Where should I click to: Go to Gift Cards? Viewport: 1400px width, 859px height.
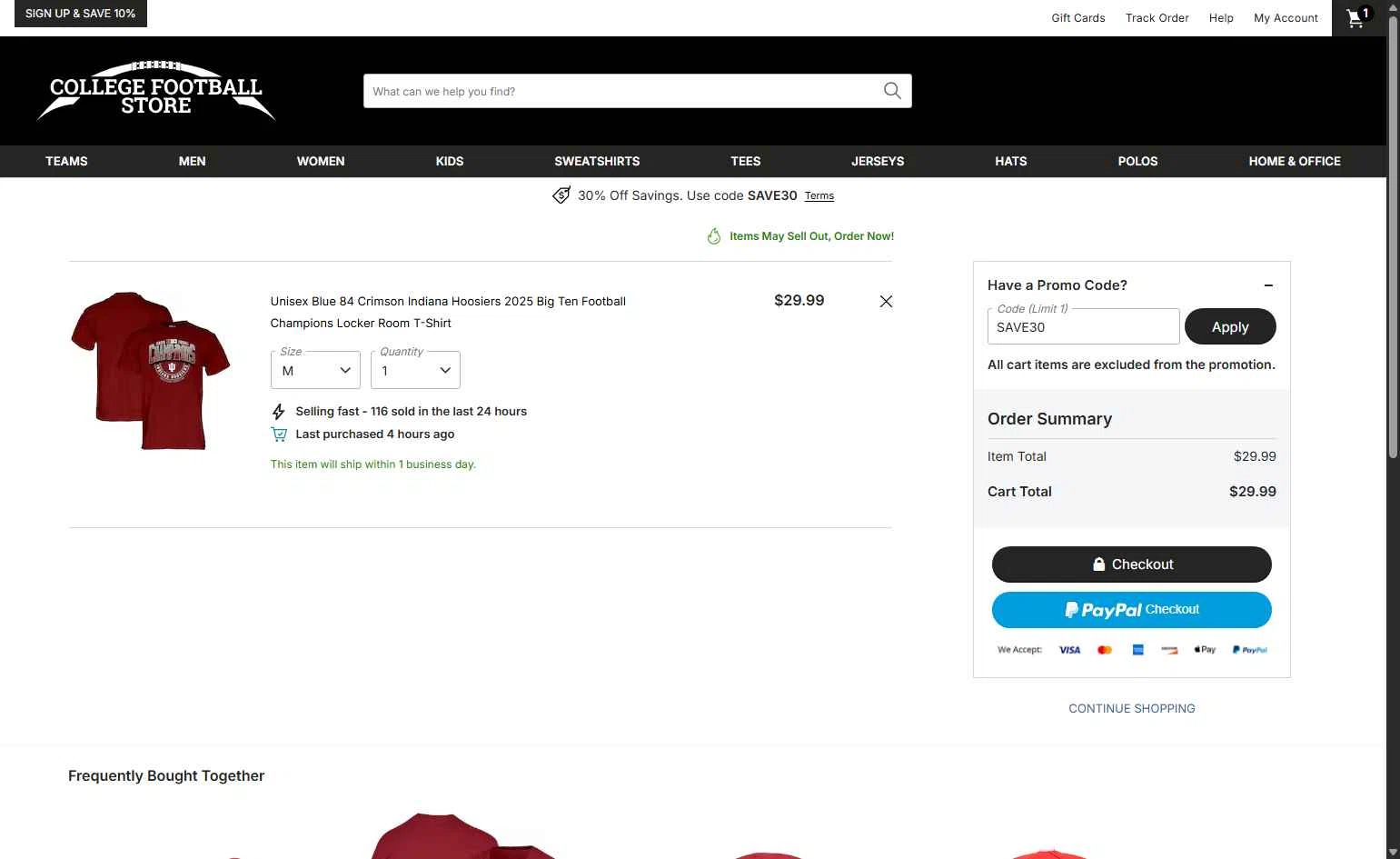tap(1078, 18)
